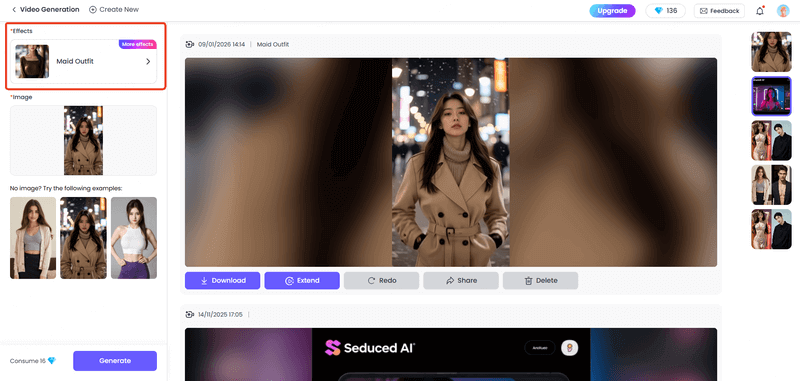Expand Maid Outfit effect chevron
This screenshot has width=800, height=381.
click(148, 61)
